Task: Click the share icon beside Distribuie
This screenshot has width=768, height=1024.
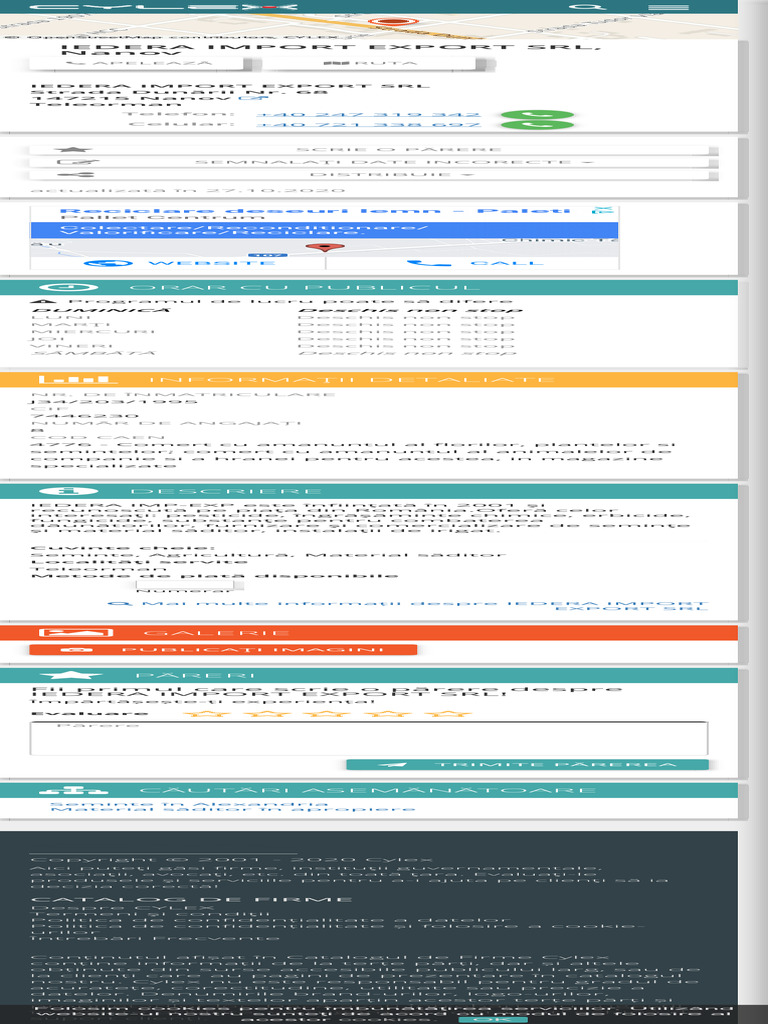Action: click(76, 174)
